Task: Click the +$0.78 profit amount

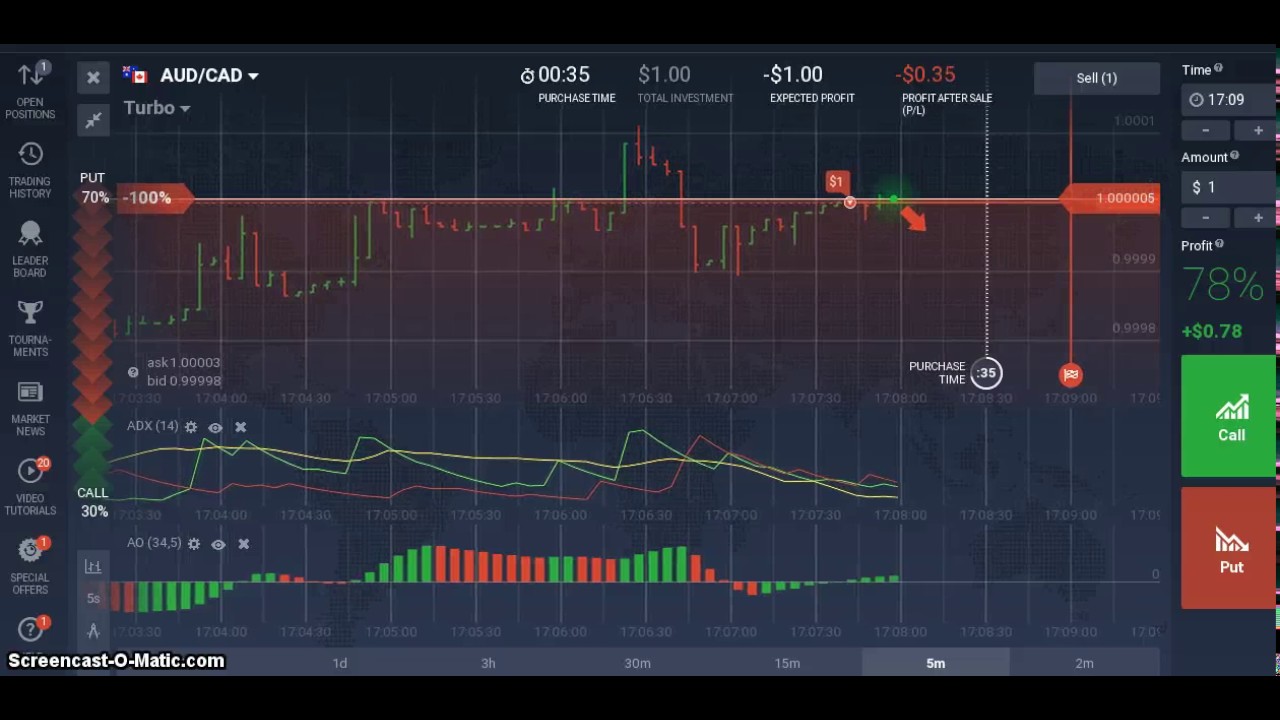Action: pos(1212,331)
